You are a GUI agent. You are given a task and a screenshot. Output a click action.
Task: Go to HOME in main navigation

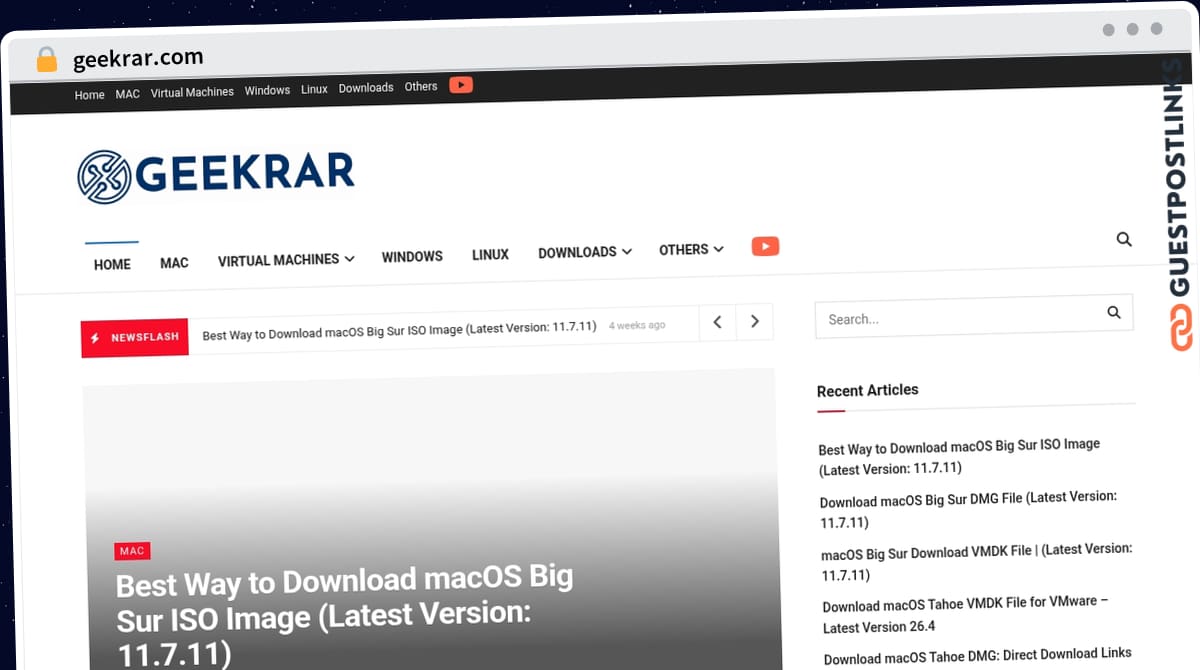pyautogui.click(x=112, y=264)
